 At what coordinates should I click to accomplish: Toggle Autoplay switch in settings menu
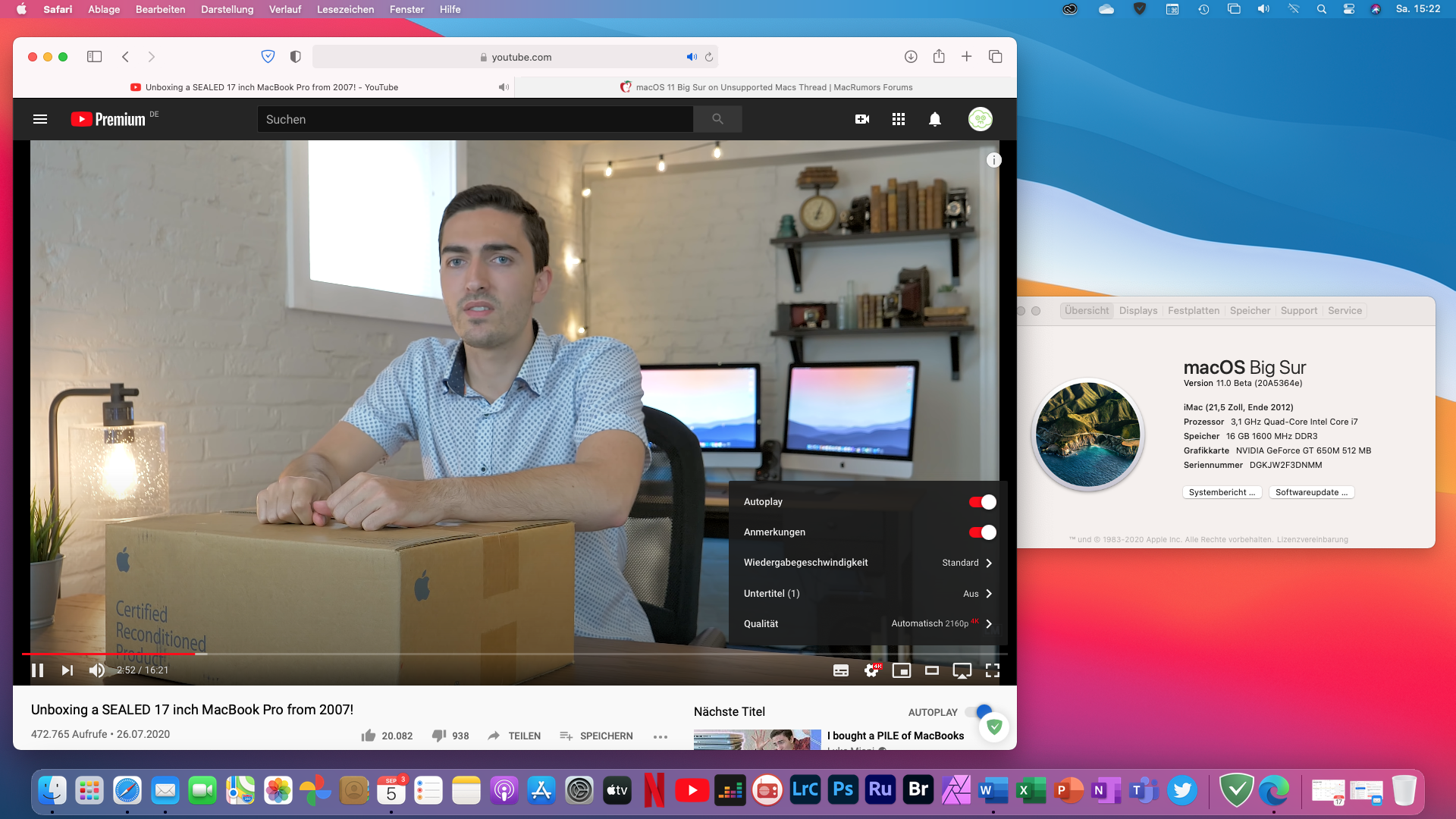pyautogui.click(x=982, y=502)
